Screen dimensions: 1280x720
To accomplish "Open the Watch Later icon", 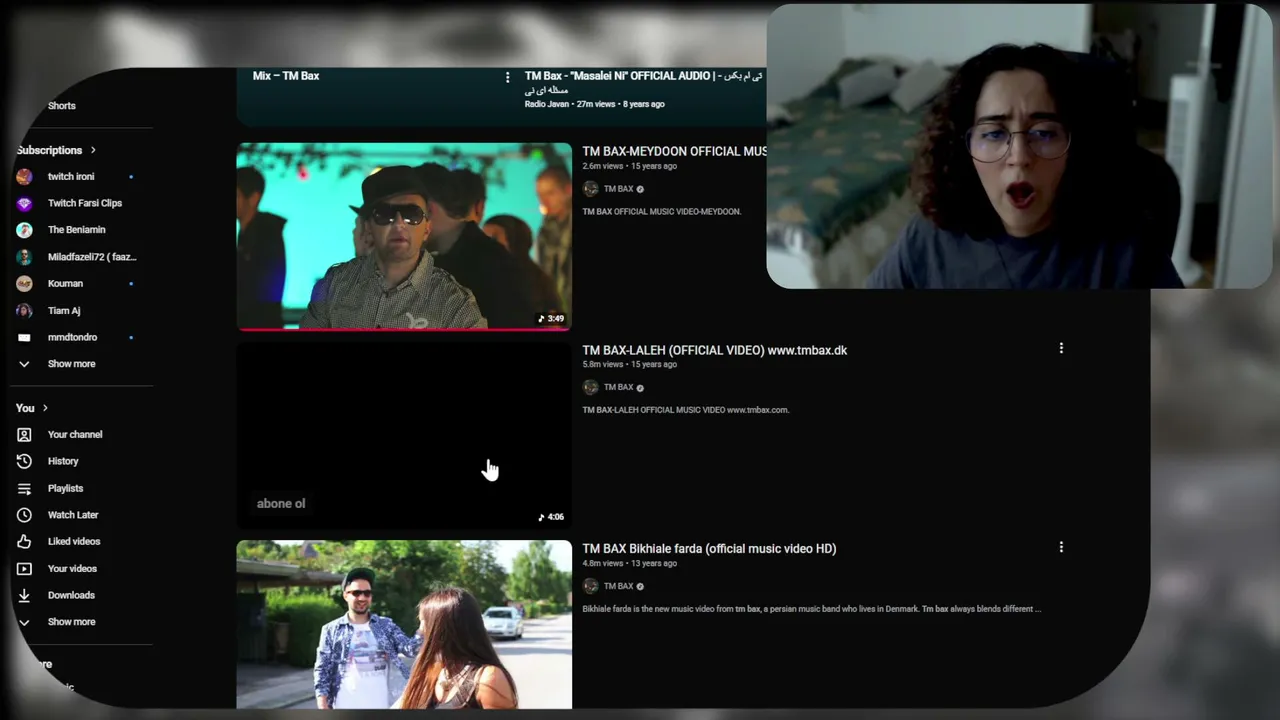I will point(25,515).
